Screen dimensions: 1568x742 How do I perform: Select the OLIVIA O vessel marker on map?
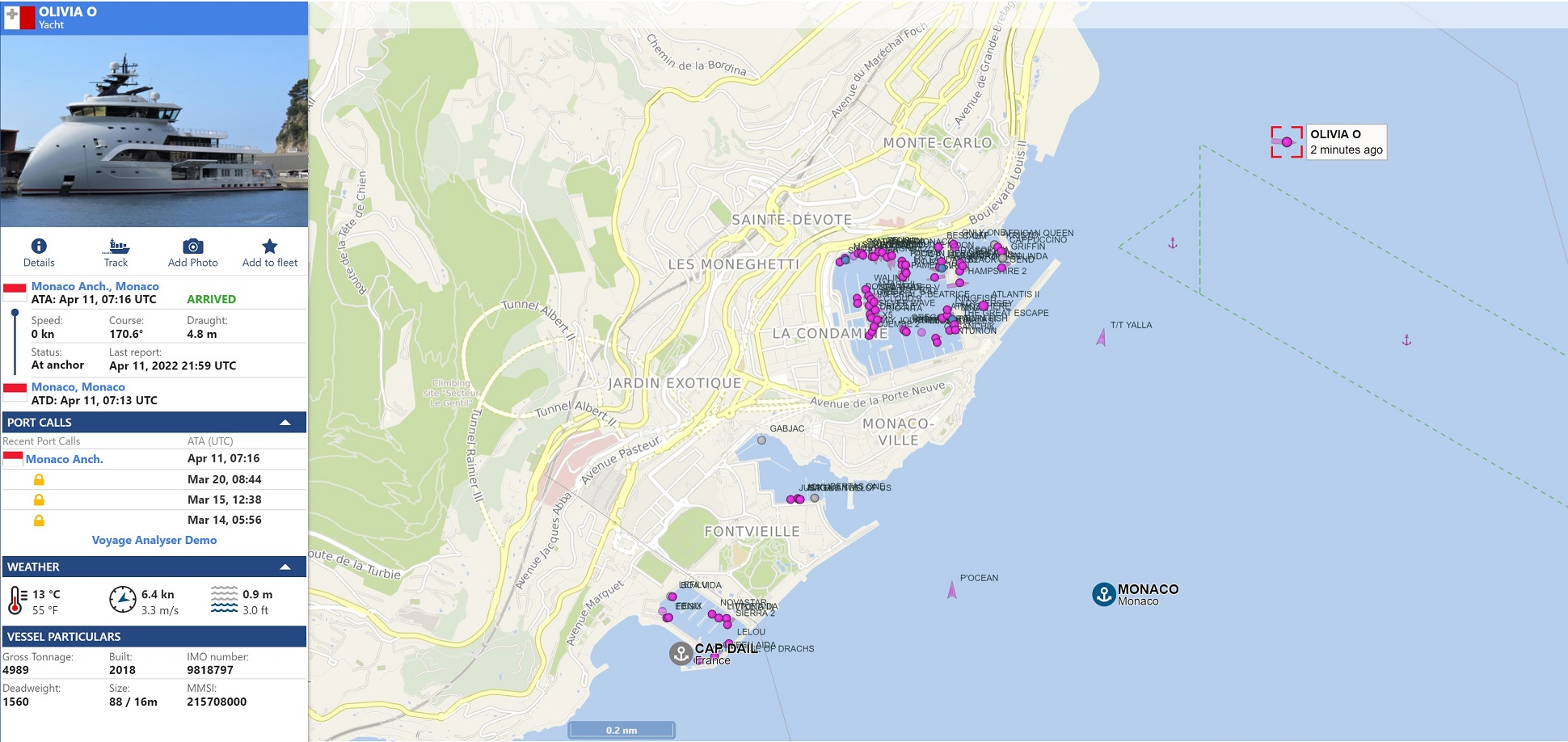click(x=1286, y=142)
